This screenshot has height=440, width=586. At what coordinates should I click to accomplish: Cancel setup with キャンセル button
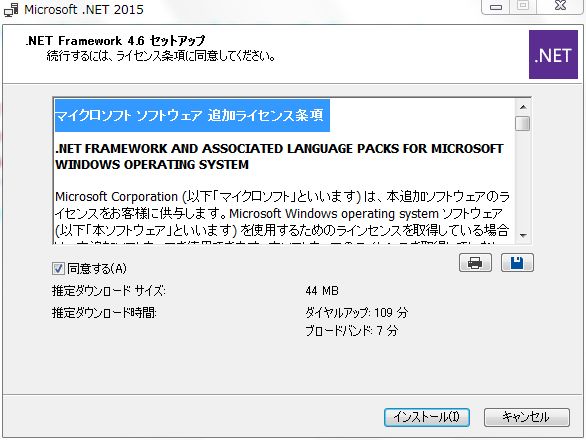tap(527, 417)
